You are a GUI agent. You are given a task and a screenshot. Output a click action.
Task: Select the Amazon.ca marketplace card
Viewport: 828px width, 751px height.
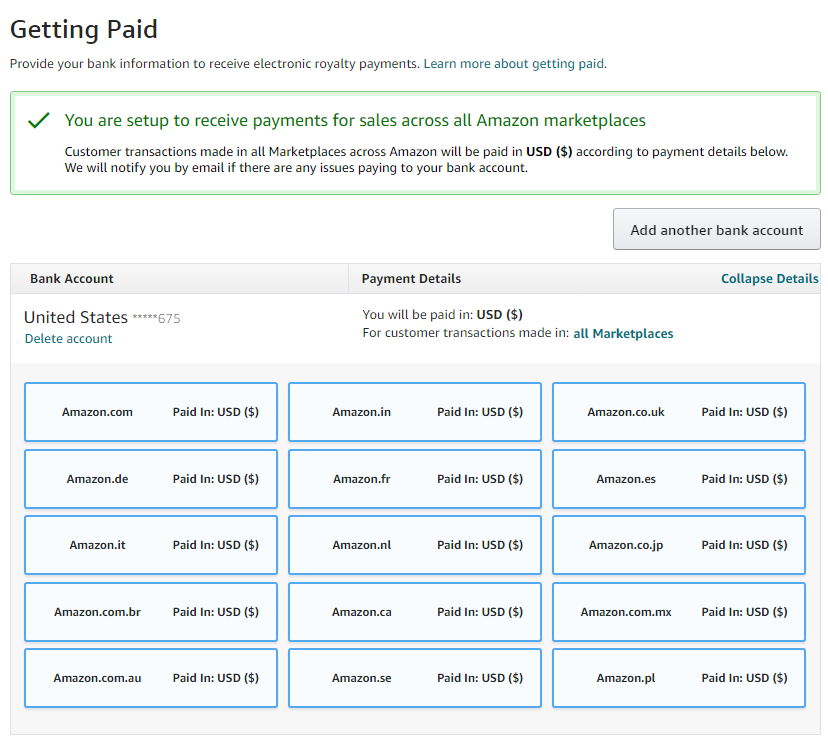(x=415, y=612)
